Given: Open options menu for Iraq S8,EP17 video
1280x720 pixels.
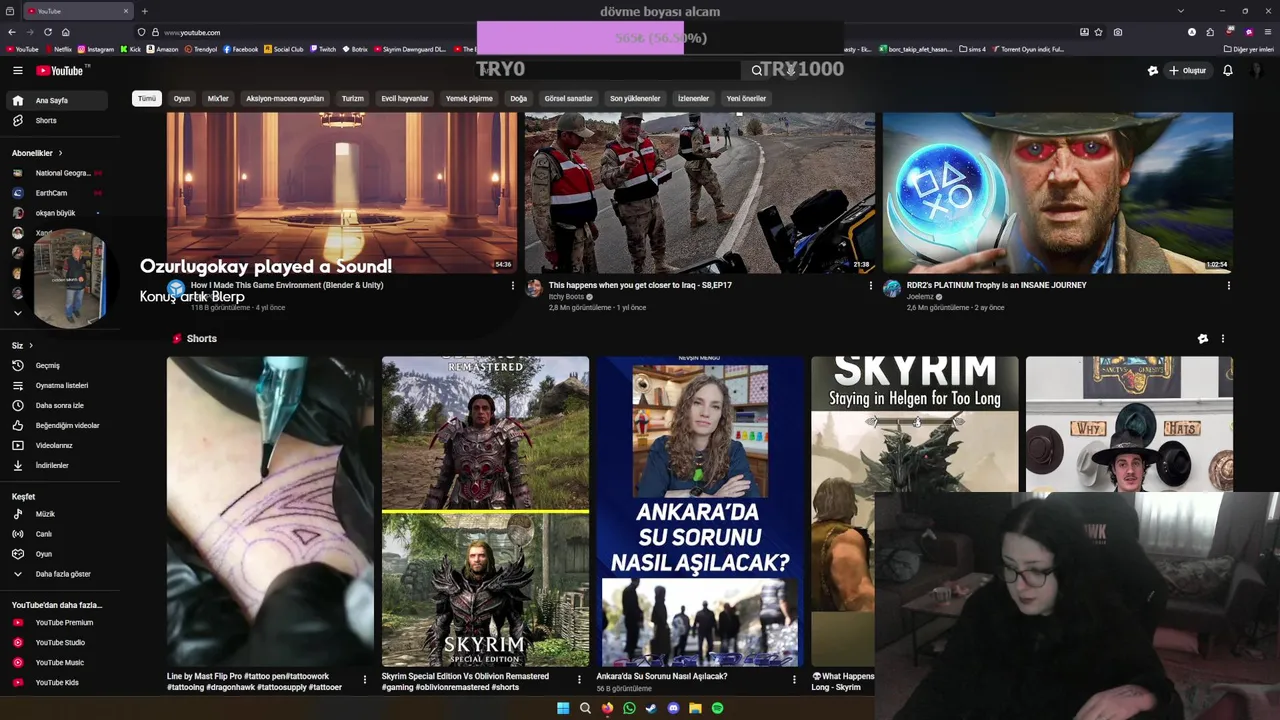Looking at the screenshot, I should pos(870,285).
